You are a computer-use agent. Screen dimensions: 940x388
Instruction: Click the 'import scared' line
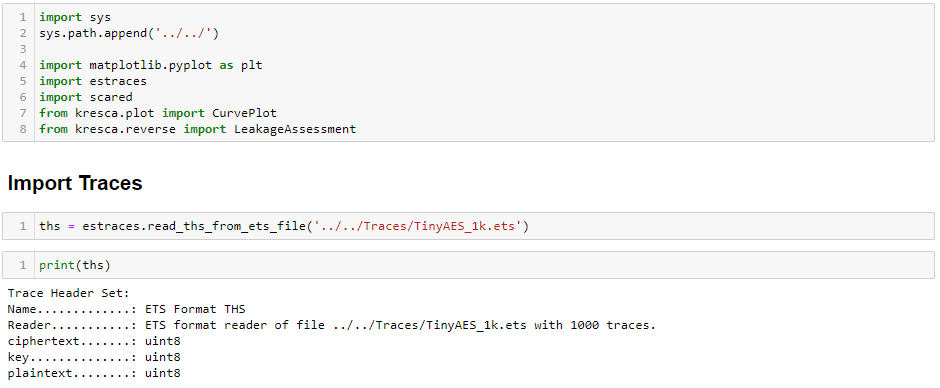point(86,97)
